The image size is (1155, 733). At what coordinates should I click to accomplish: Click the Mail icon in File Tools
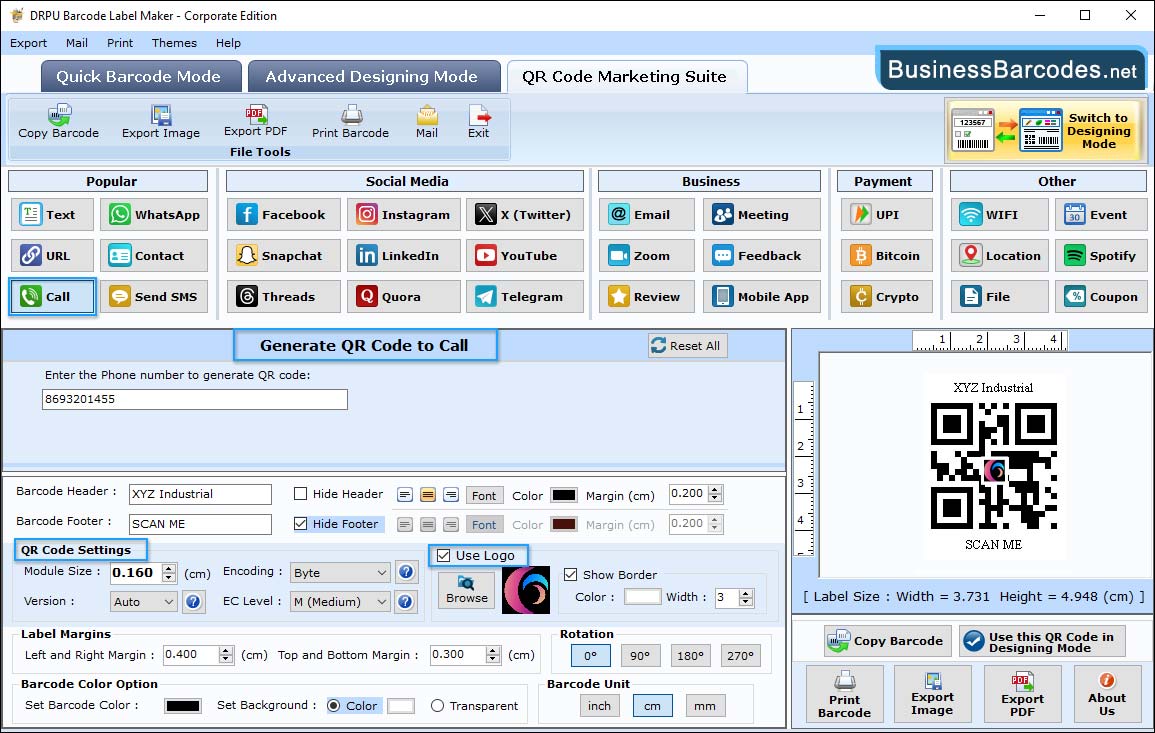tap(426, 122)
